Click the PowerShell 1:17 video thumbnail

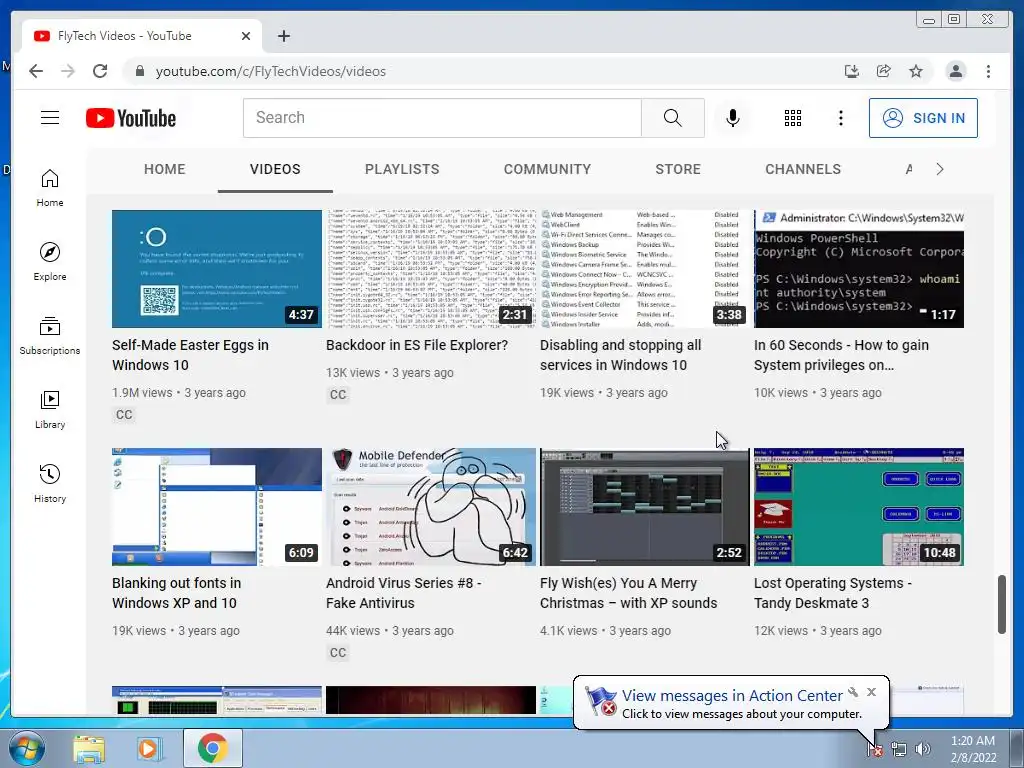pyautogui.click(x=859, y=268)
